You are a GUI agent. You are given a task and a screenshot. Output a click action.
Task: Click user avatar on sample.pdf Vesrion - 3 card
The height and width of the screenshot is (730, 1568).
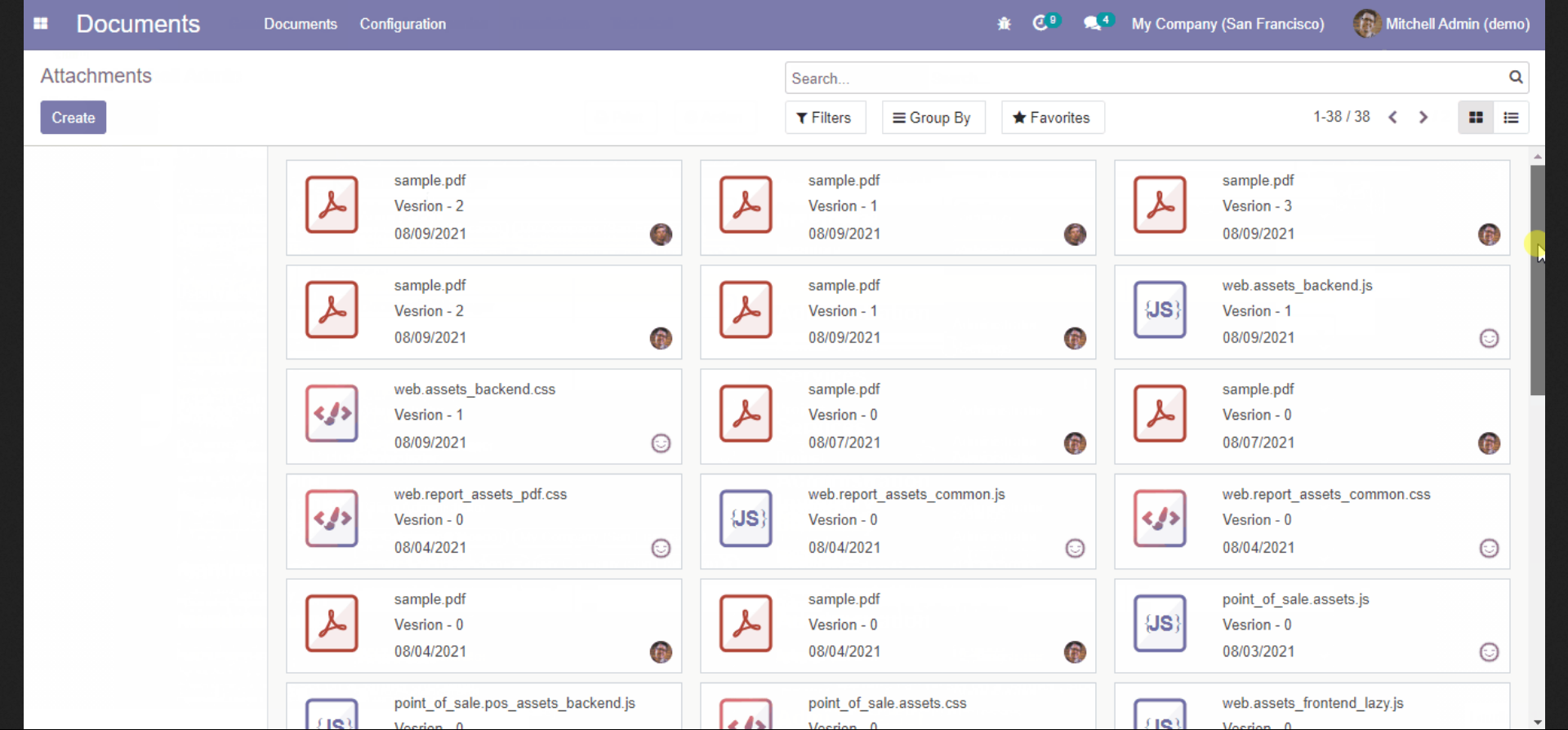[1489, 234]
